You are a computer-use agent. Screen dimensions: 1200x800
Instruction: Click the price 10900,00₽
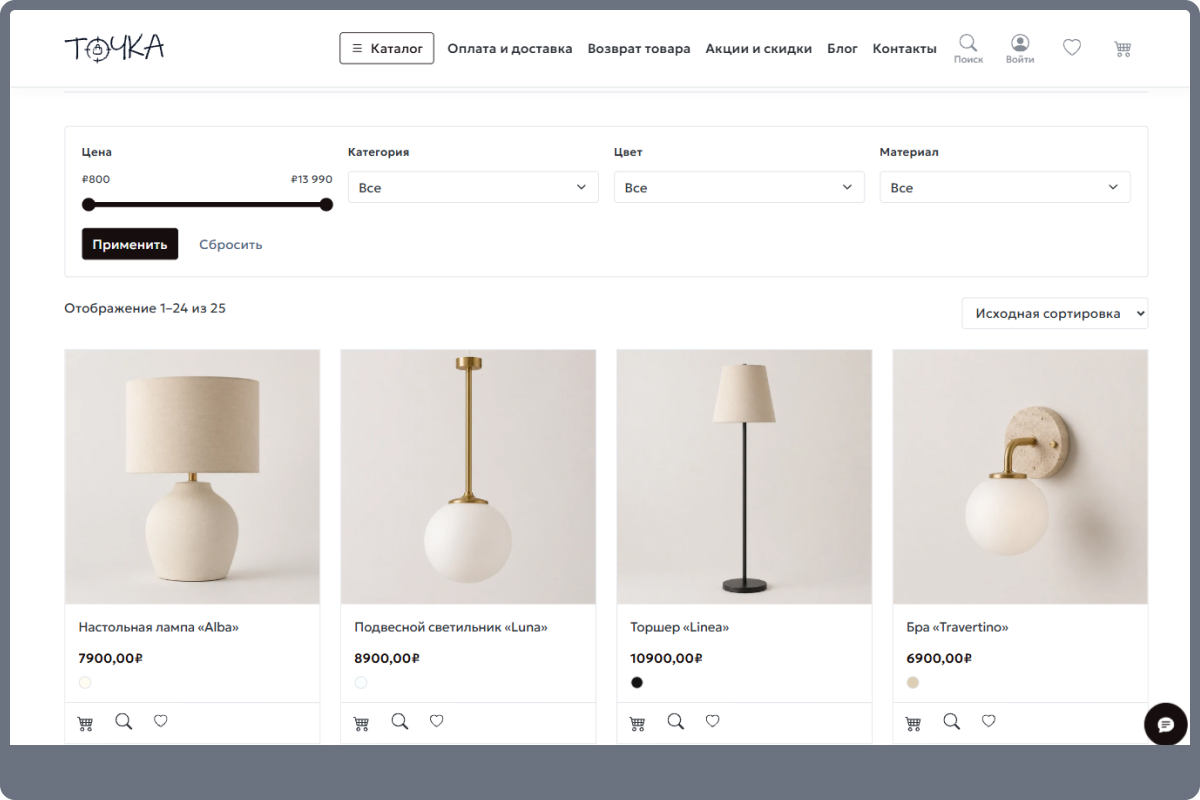click(667, 658)
